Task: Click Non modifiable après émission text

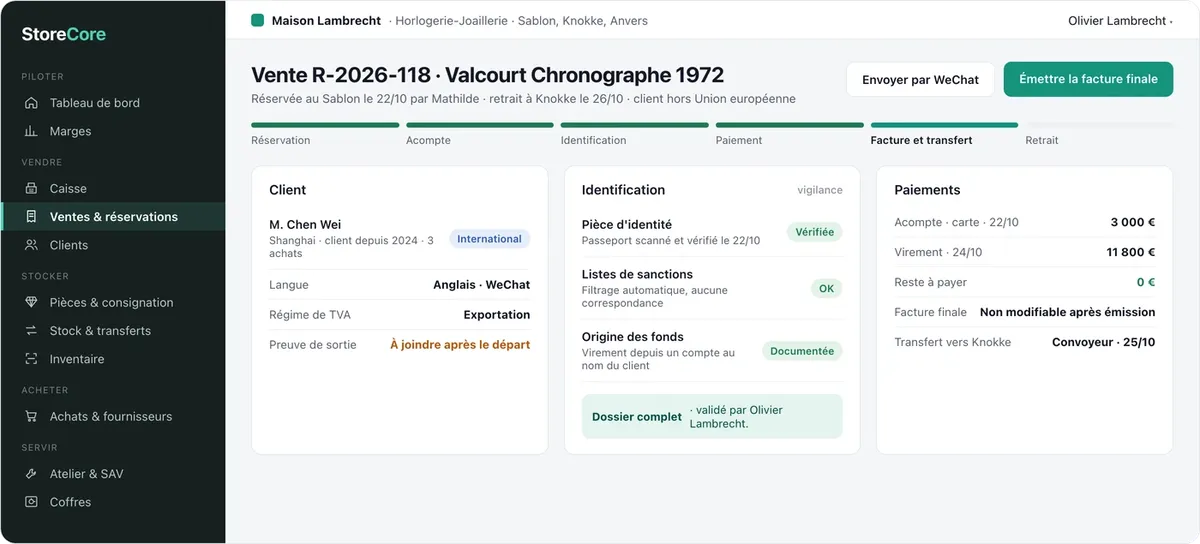Action: point(1068,313)
